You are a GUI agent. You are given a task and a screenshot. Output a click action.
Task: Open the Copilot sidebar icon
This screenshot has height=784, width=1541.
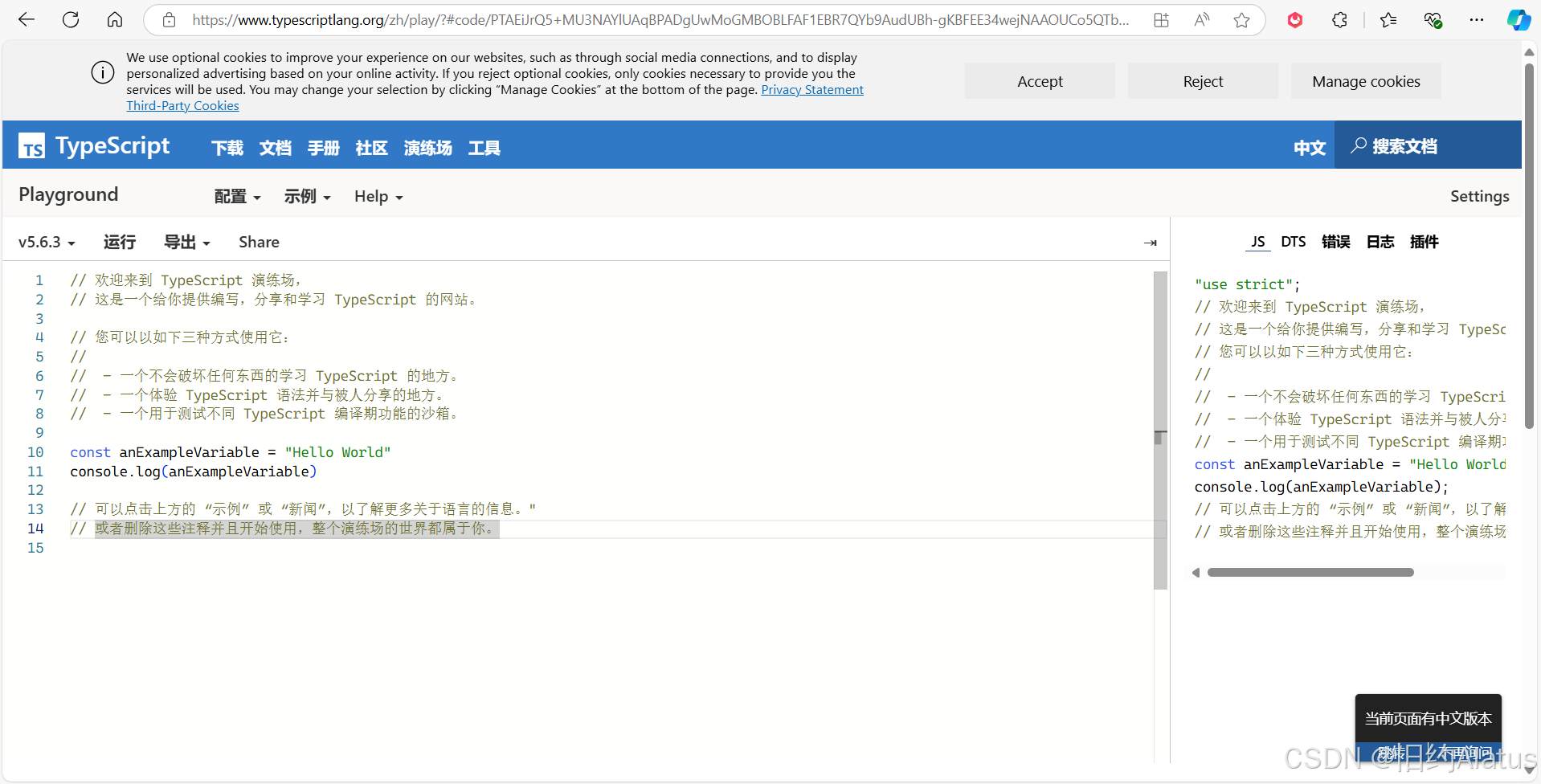point(1519,20)
